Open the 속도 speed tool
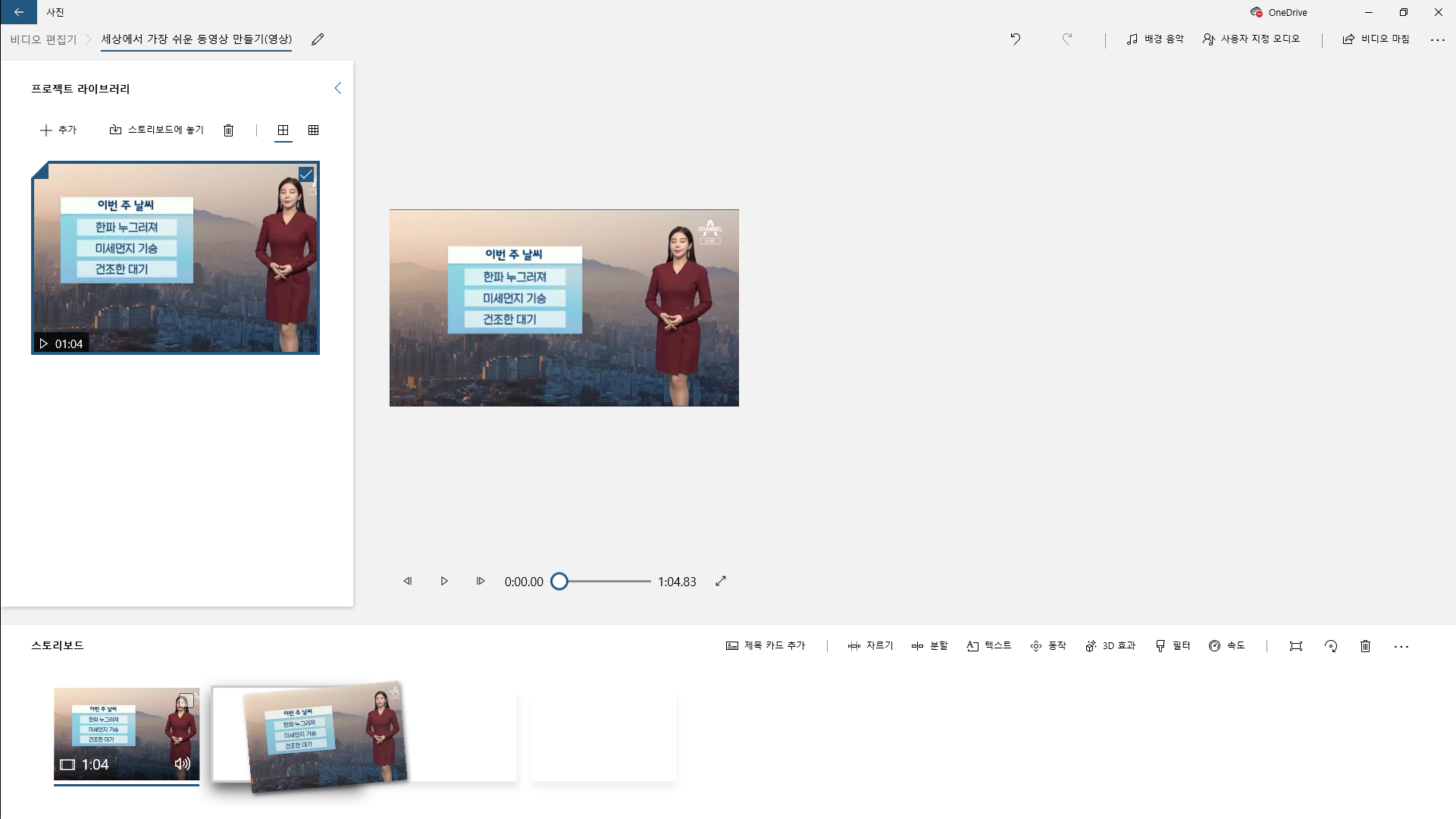This screenshot has height=819, width=1456. click(1226, 646)
